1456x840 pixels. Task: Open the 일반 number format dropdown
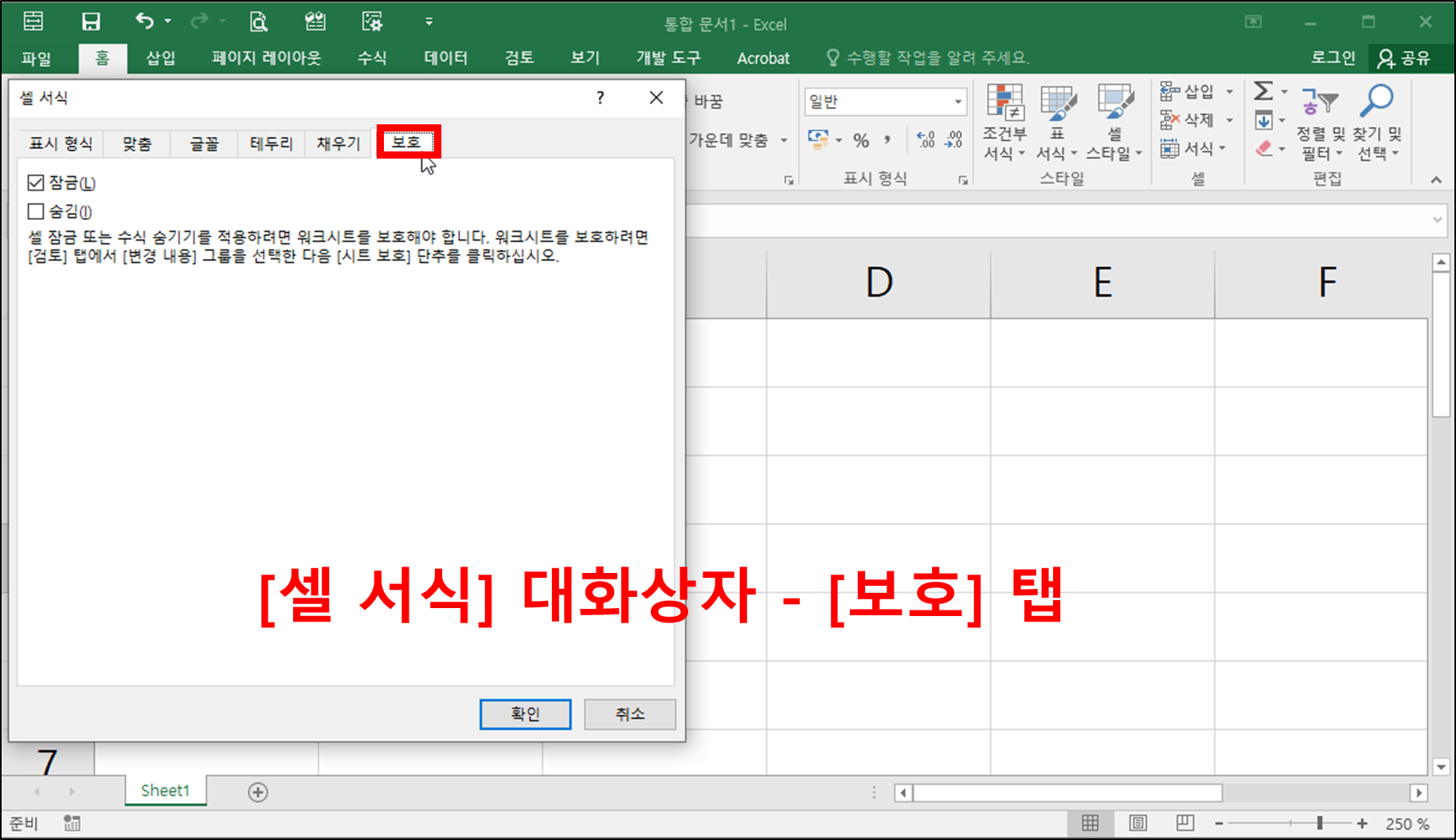pyautogui.click(x=959, y=101)
